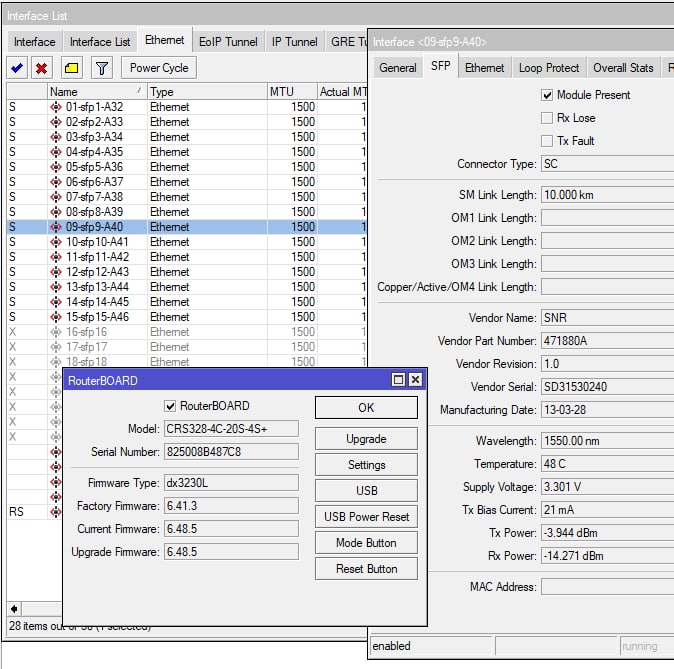Click interface icon of 12-sfp12-A43 row
This screenshot has height=669, width=674.
(x=56, y=272)
